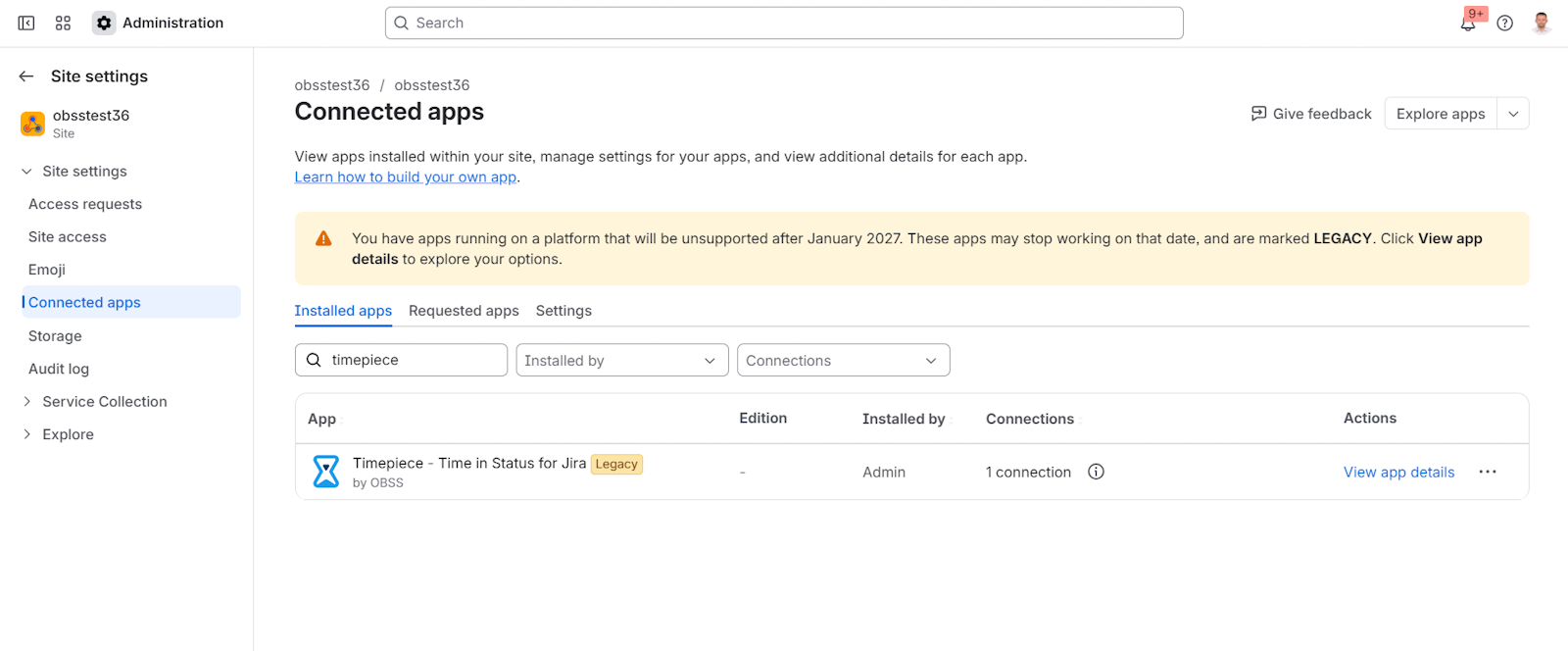
Task: Open Site access in the sidebar
Action: (68, 237)
